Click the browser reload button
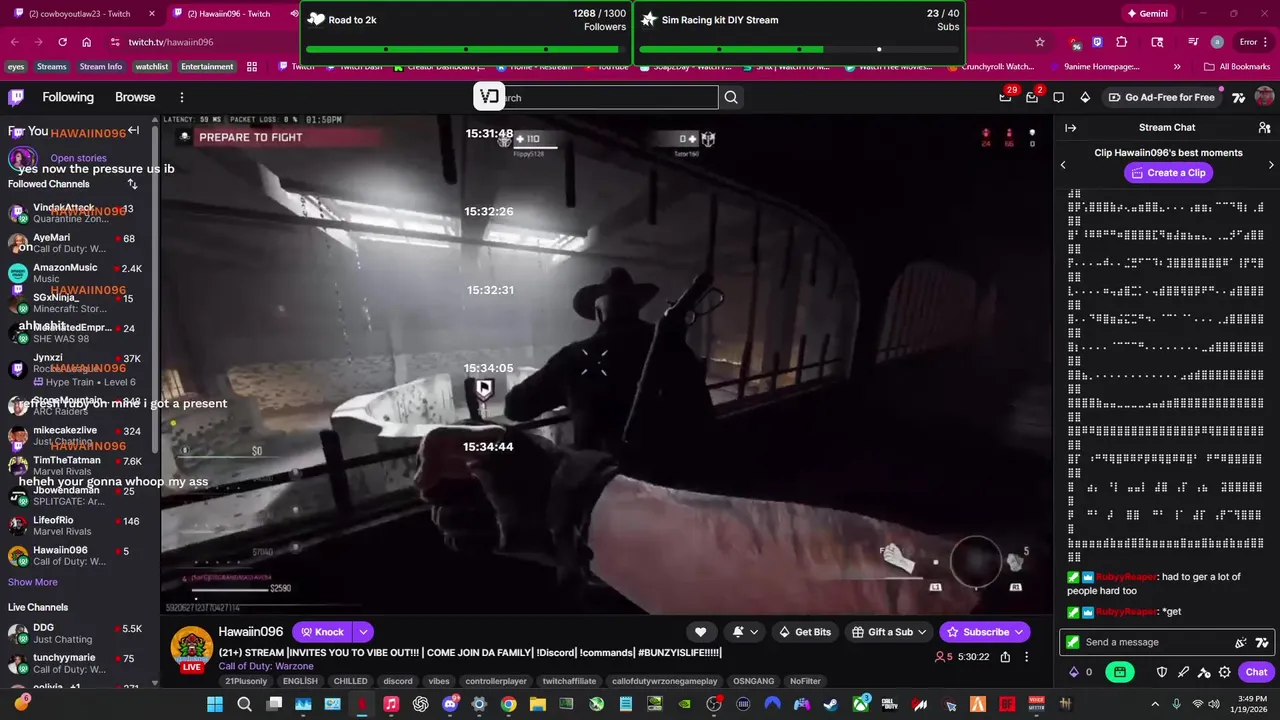1280x720 pixels. (62, 42)
